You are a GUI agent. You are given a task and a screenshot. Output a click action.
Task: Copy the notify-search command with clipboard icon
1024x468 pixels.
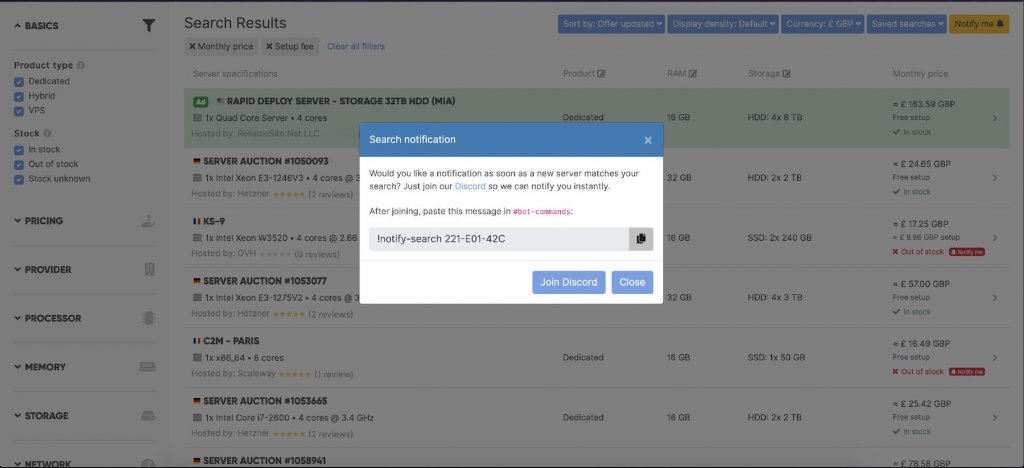[x=641, y=239]
